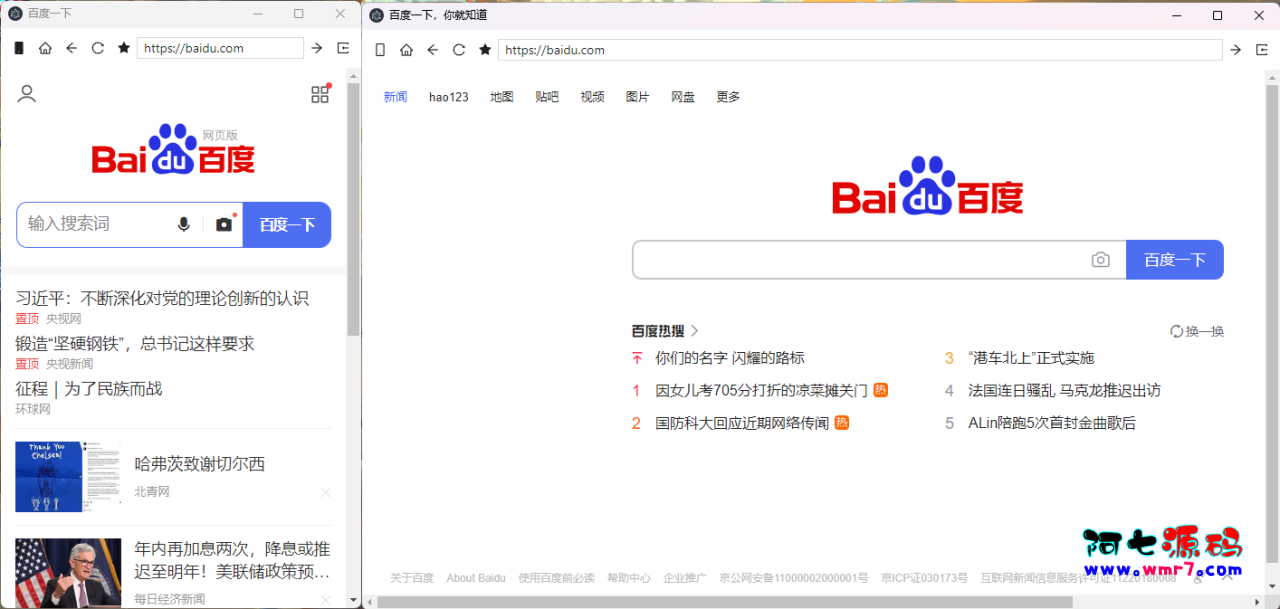The width and height of the screenshot is (1280, 609).
Task: Reload the page in right window
Action: pyautogui.click(x=459, y=50)
